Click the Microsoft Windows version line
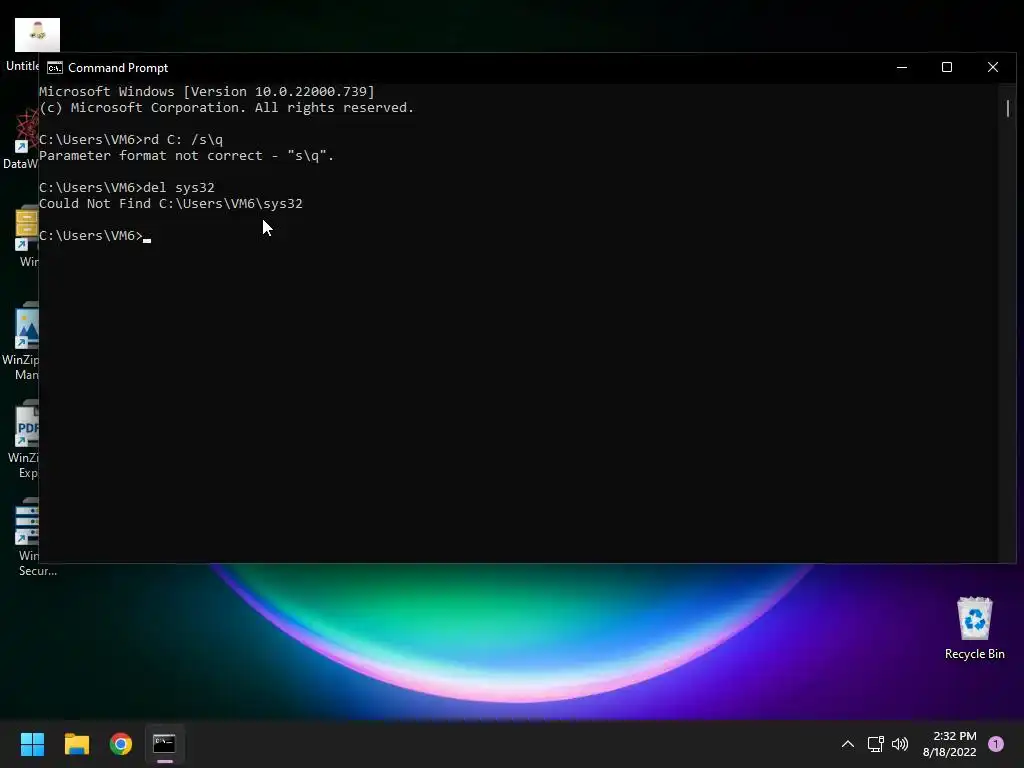The height and width of the screenshot is (768, 1024). (x=206, y=91)
